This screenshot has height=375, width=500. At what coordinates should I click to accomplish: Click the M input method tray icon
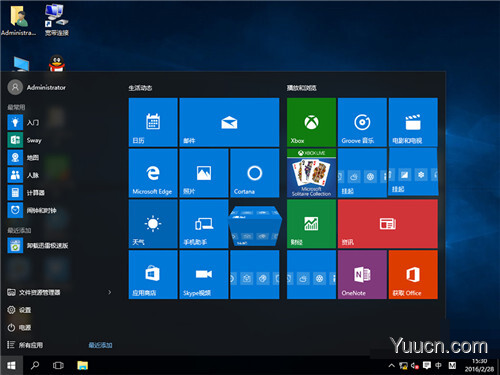click(x=452, y=366)
